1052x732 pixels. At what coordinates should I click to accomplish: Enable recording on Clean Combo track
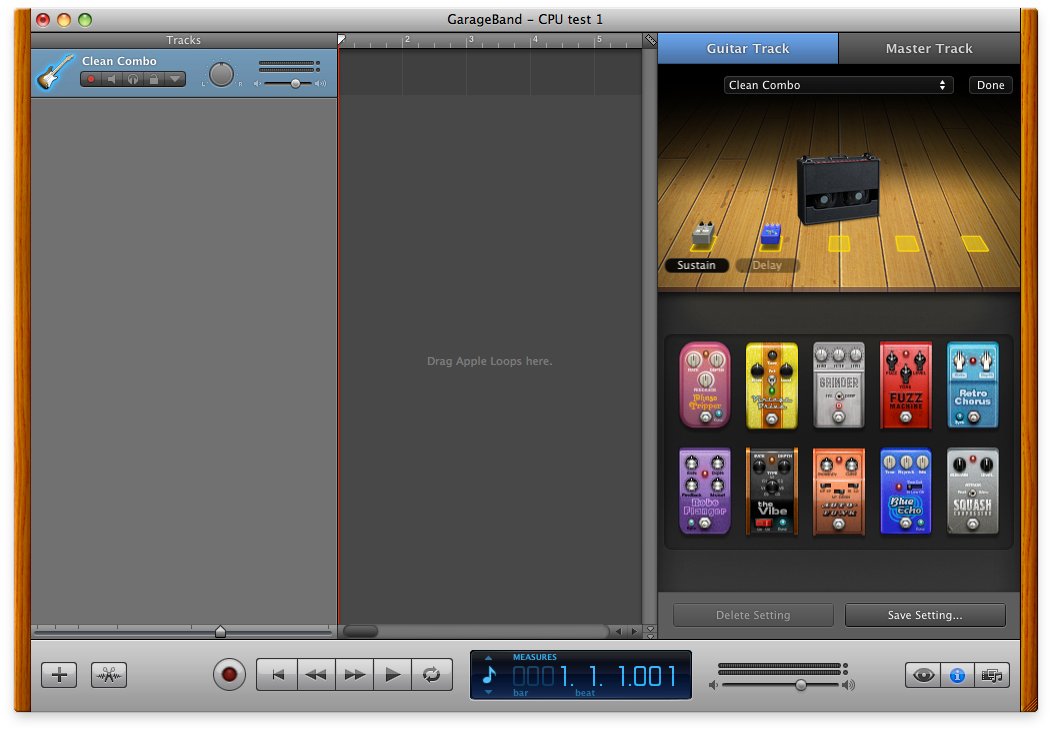coord(91,79)
